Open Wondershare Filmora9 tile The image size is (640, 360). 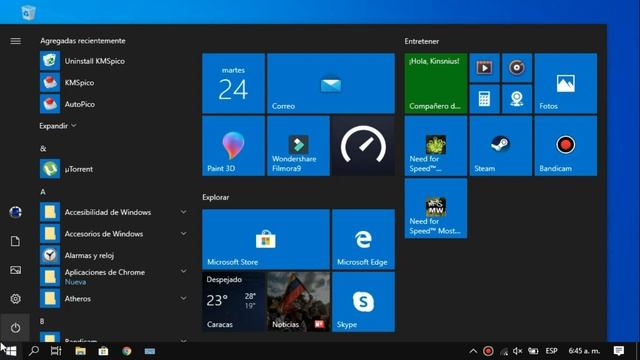[x=298, y=146]
